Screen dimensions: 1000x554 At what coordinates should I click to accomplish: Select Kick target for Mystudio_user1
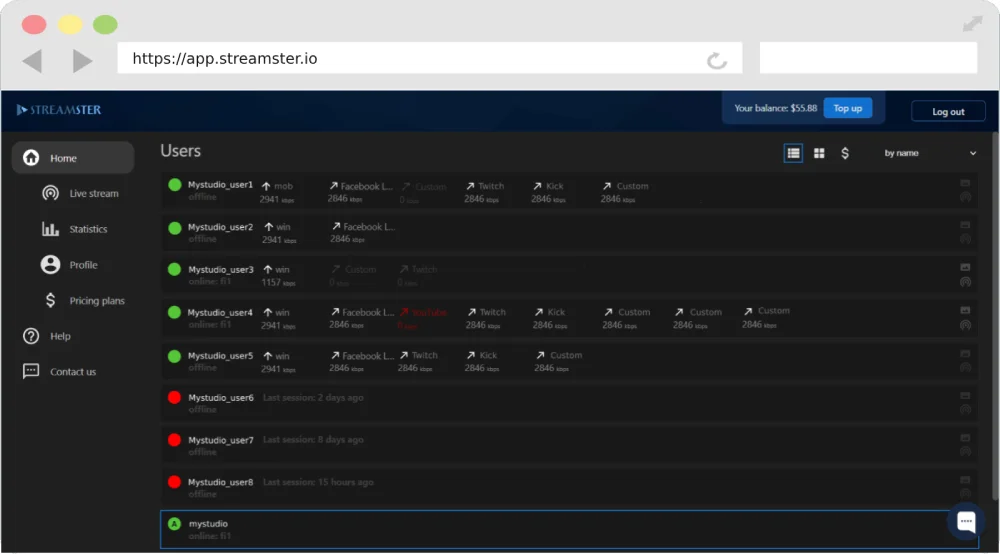[548, 192]
